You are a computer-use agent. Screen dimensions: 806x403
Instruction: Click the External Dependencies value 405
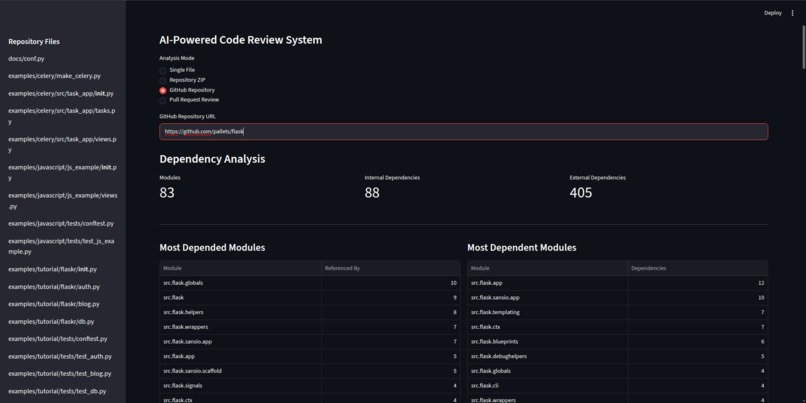pyautogui.click(x=581, y=193)
